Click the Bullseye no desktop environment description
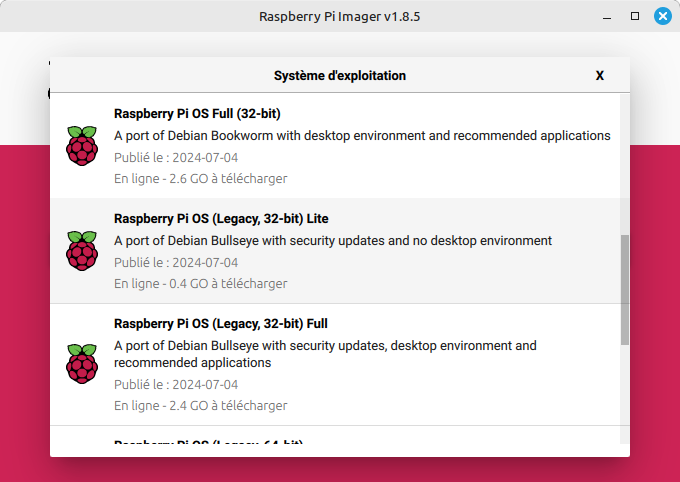 (333, 241)
